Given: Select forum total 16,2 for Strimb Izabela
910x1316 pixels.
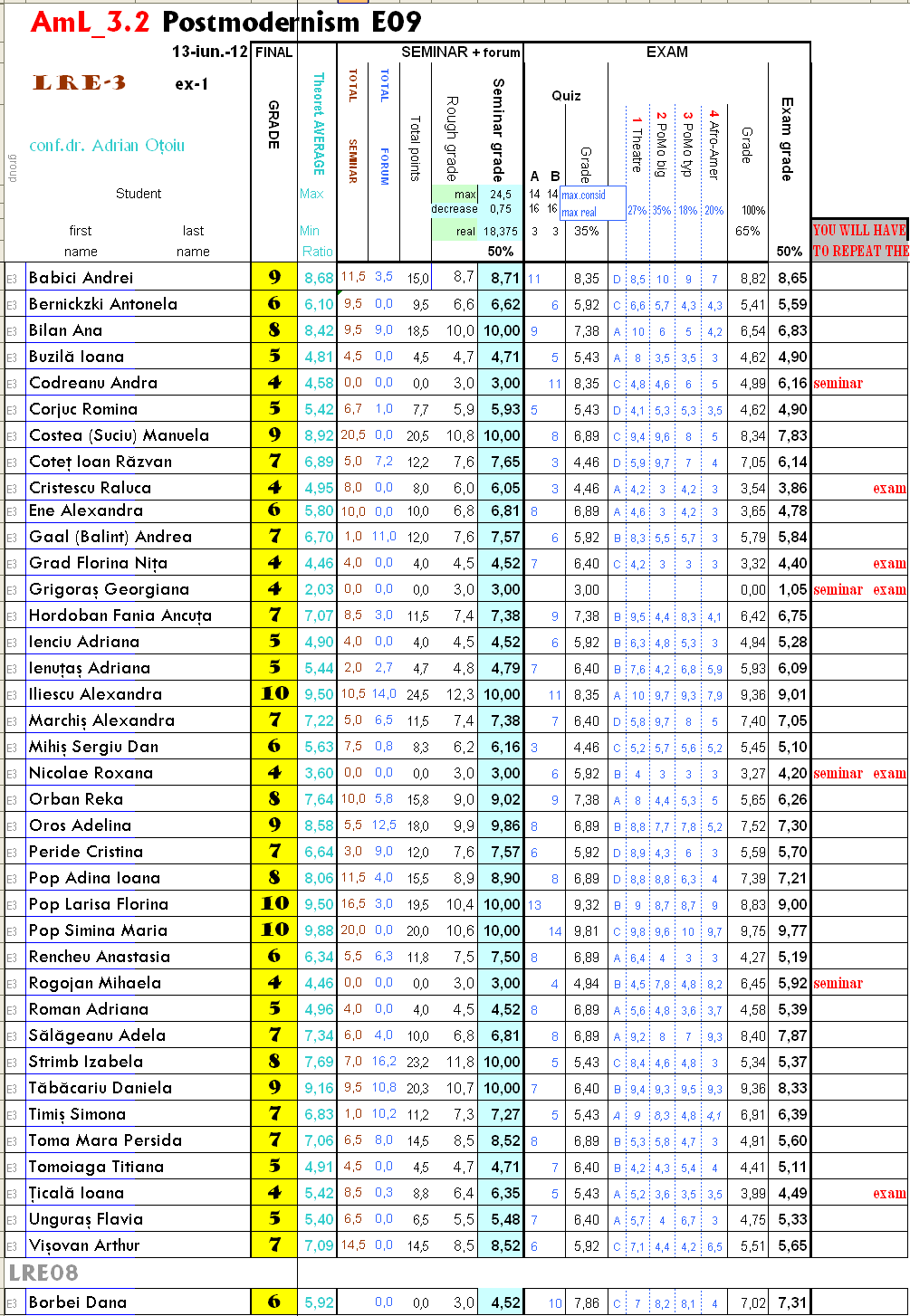Looking at the screenshot, I should tap(384, 1061).
